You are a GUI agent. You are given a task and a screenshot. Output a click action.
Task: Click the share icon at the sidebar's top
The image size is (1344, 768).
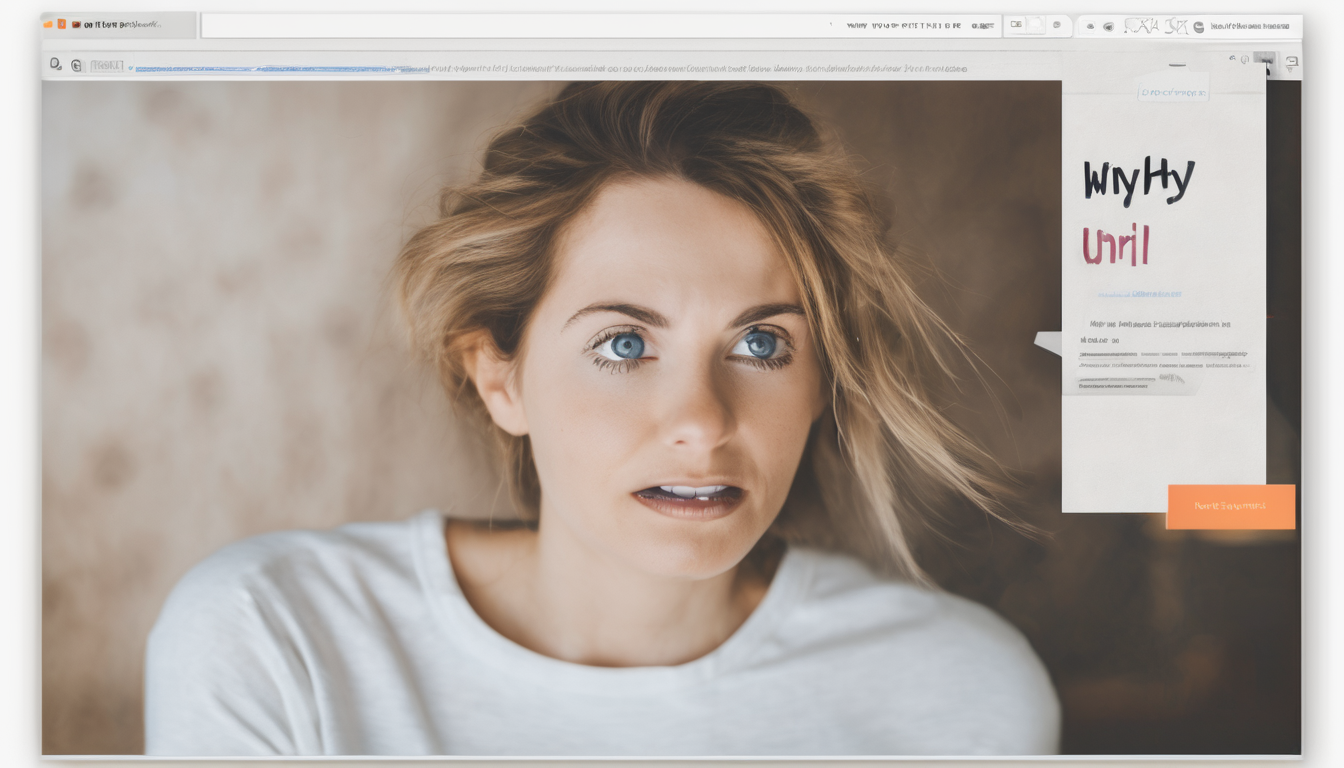[1232, 58]
